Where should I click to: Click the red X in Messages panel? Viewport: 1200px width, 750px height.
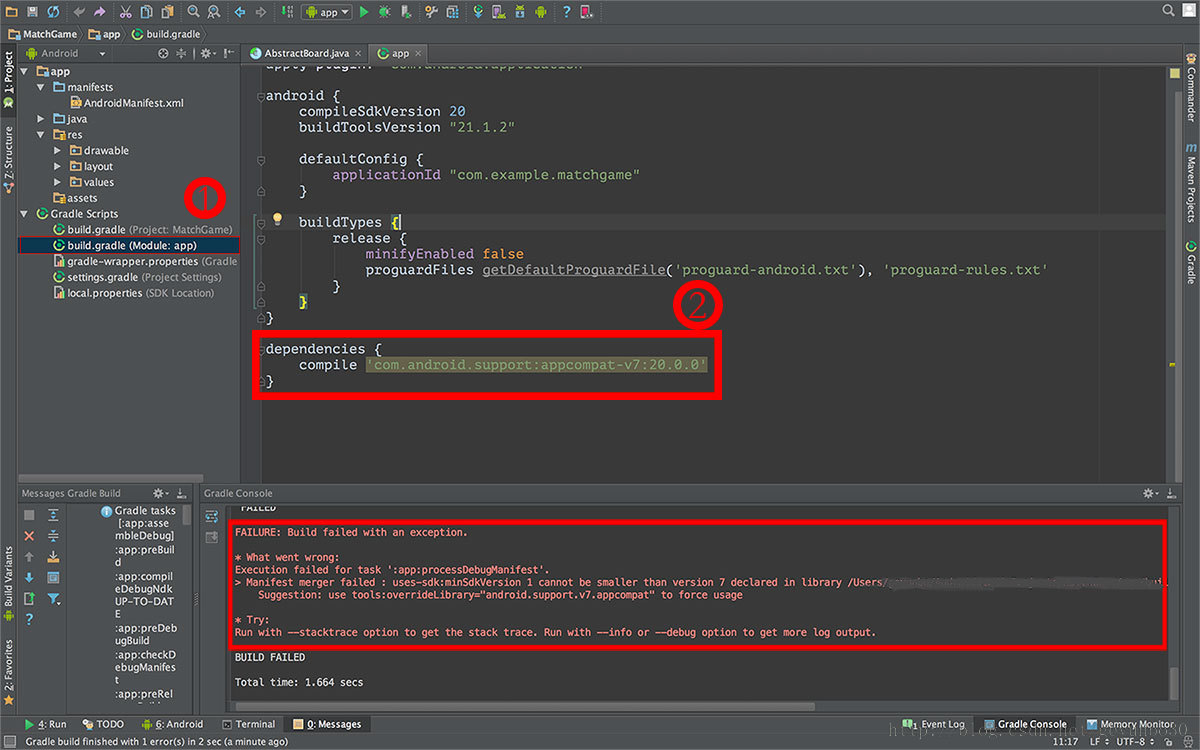tap(29, 536)
